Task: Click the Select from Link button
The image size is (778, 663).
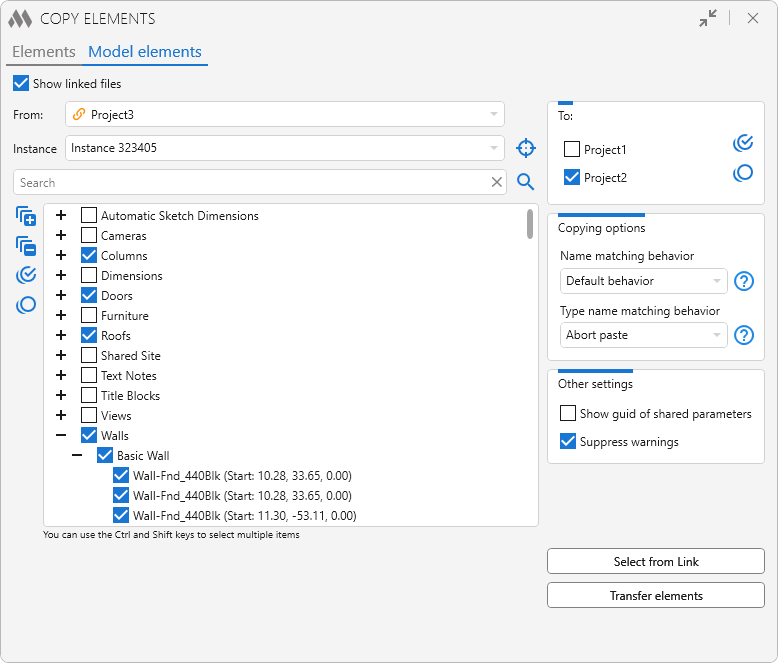Action: (x=655, y=562)
